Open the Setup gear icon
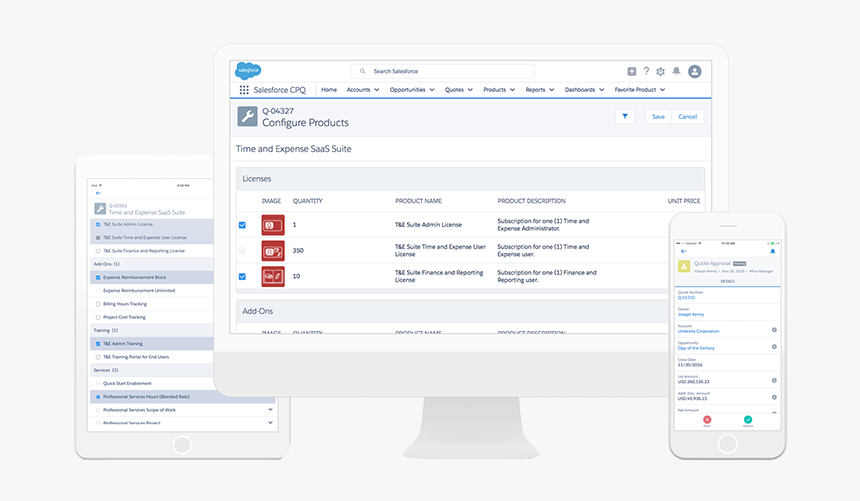The image size is (860, 501). coord(660,71)
